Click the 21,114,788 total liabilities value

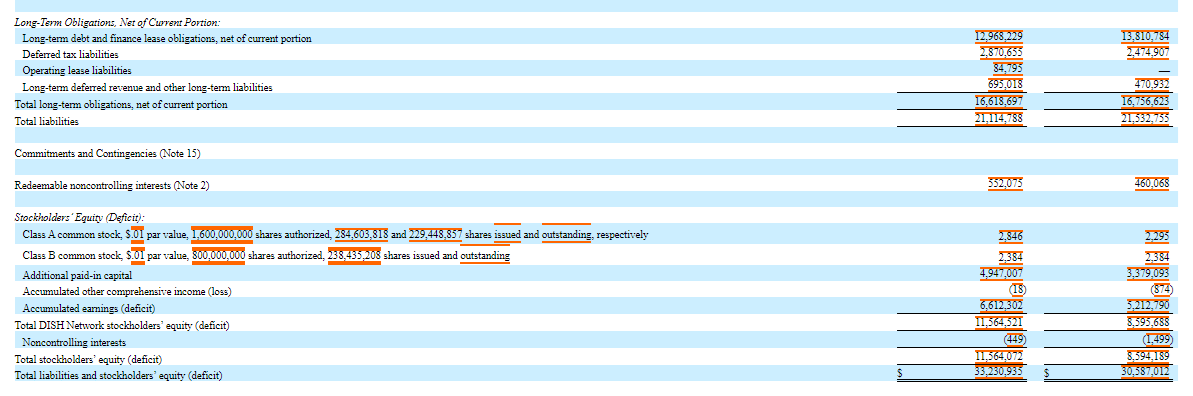coord(999,120)
